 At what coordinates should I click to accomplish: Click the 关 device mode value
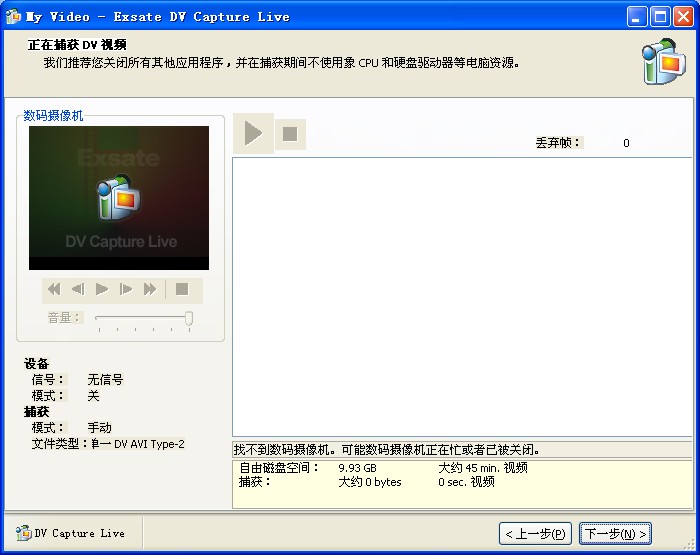(93, 396)
